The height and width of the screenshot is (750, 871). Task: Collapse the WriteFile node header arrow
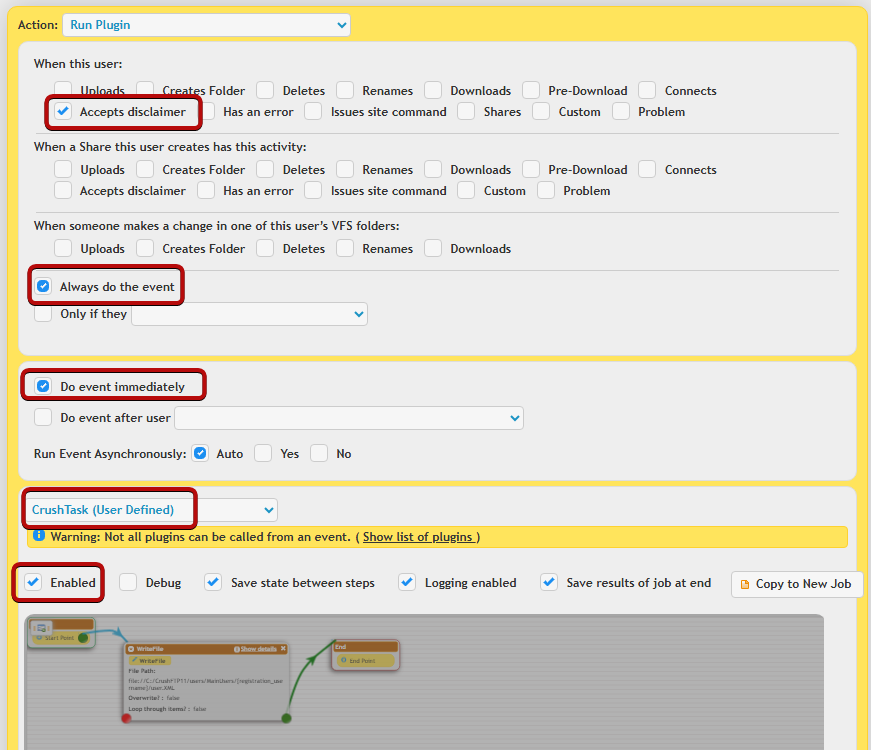click(131, 649)
